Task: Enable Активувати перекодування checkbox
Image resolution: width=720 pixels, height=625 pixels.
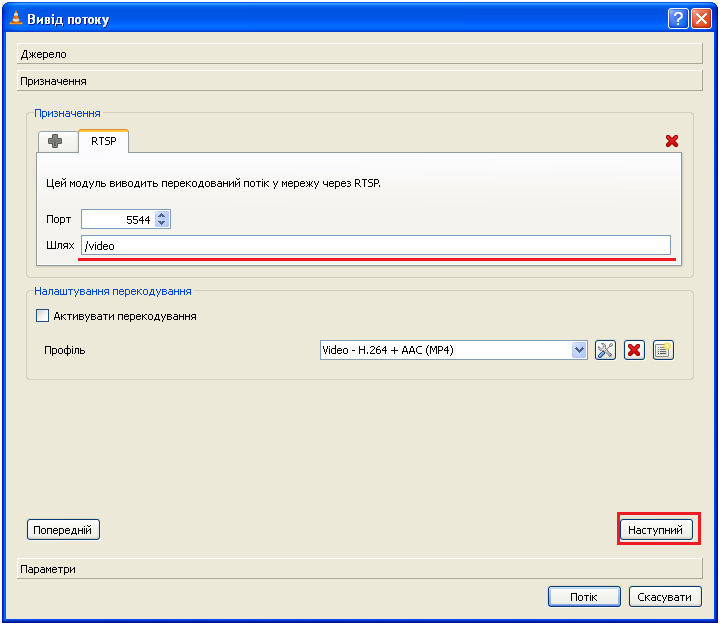Action: pos(42,316)
